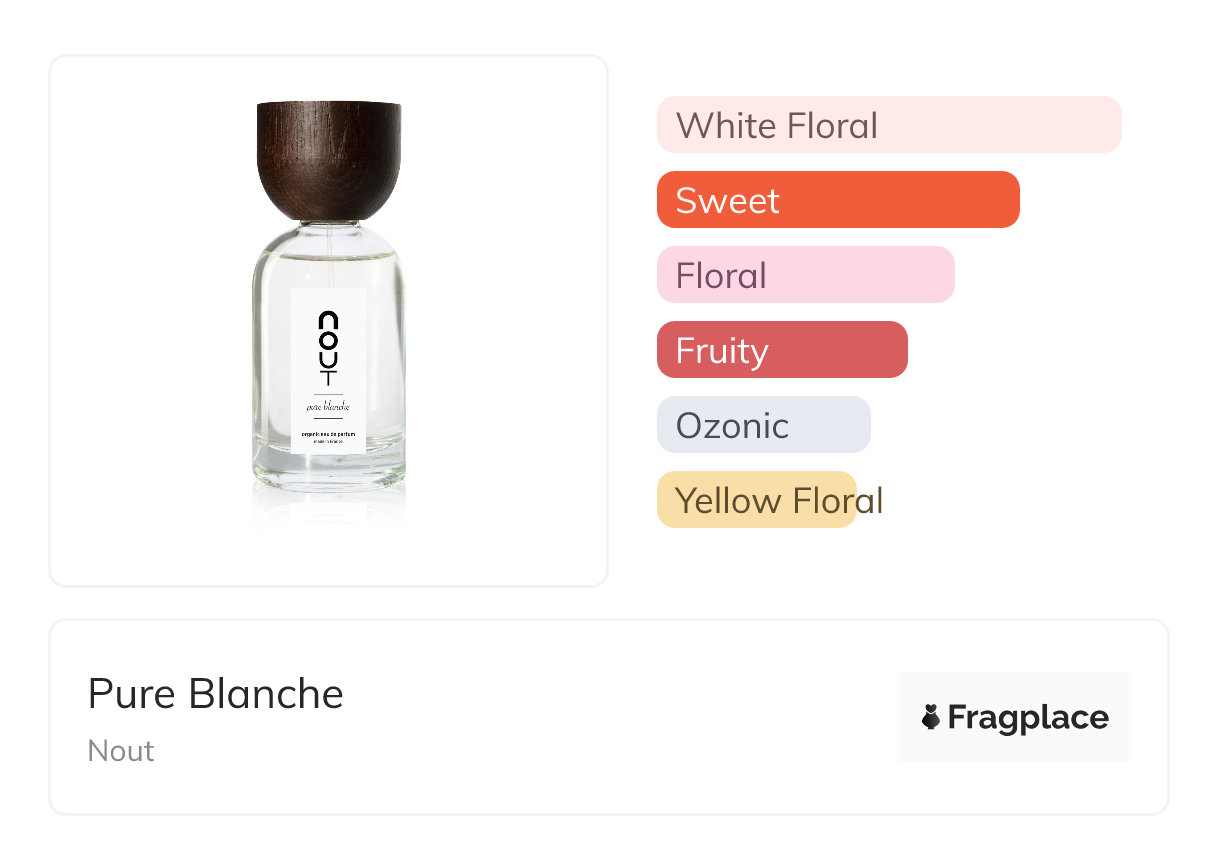
Task: Click the letter O in the NOUT logo
Action: click(x=328, y=340)
